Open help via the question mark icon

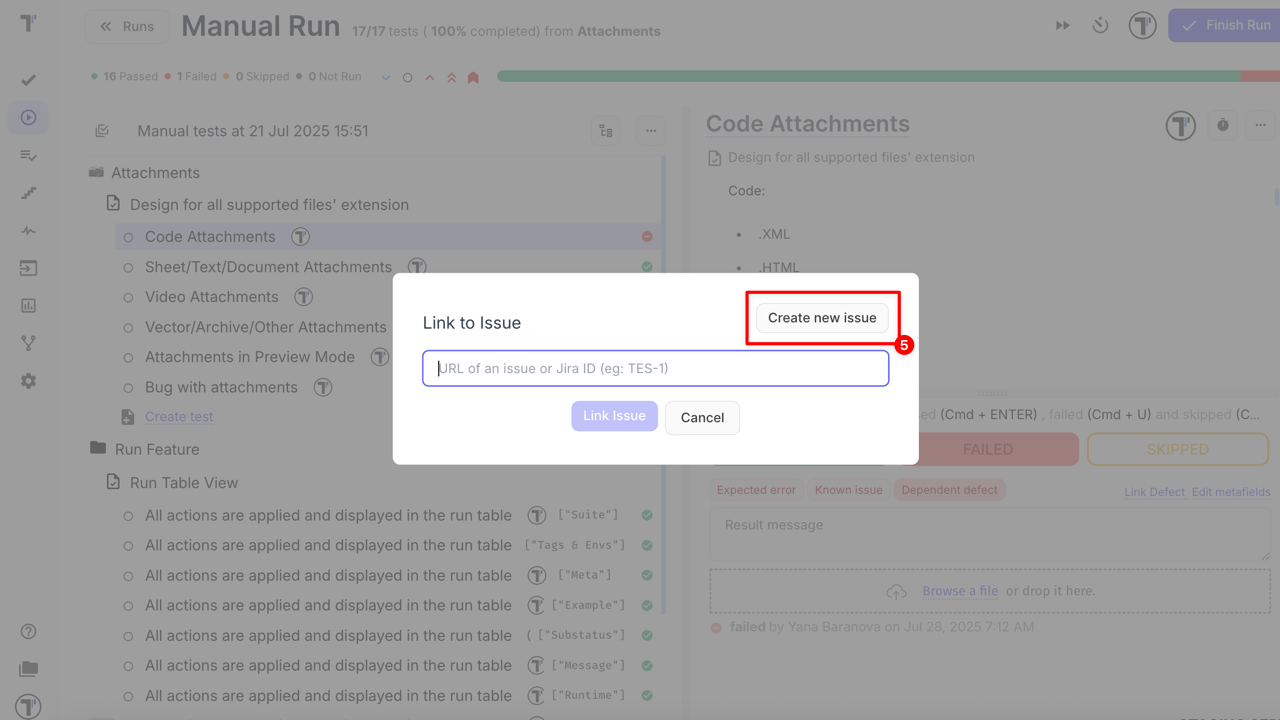tap(28, 631)
